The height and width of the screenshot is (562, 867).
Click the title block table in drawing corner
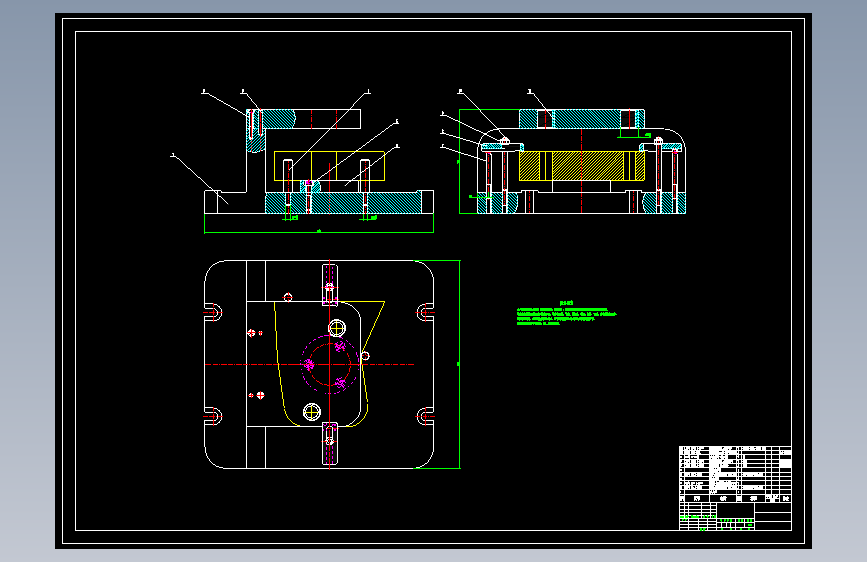click(735, 488)
